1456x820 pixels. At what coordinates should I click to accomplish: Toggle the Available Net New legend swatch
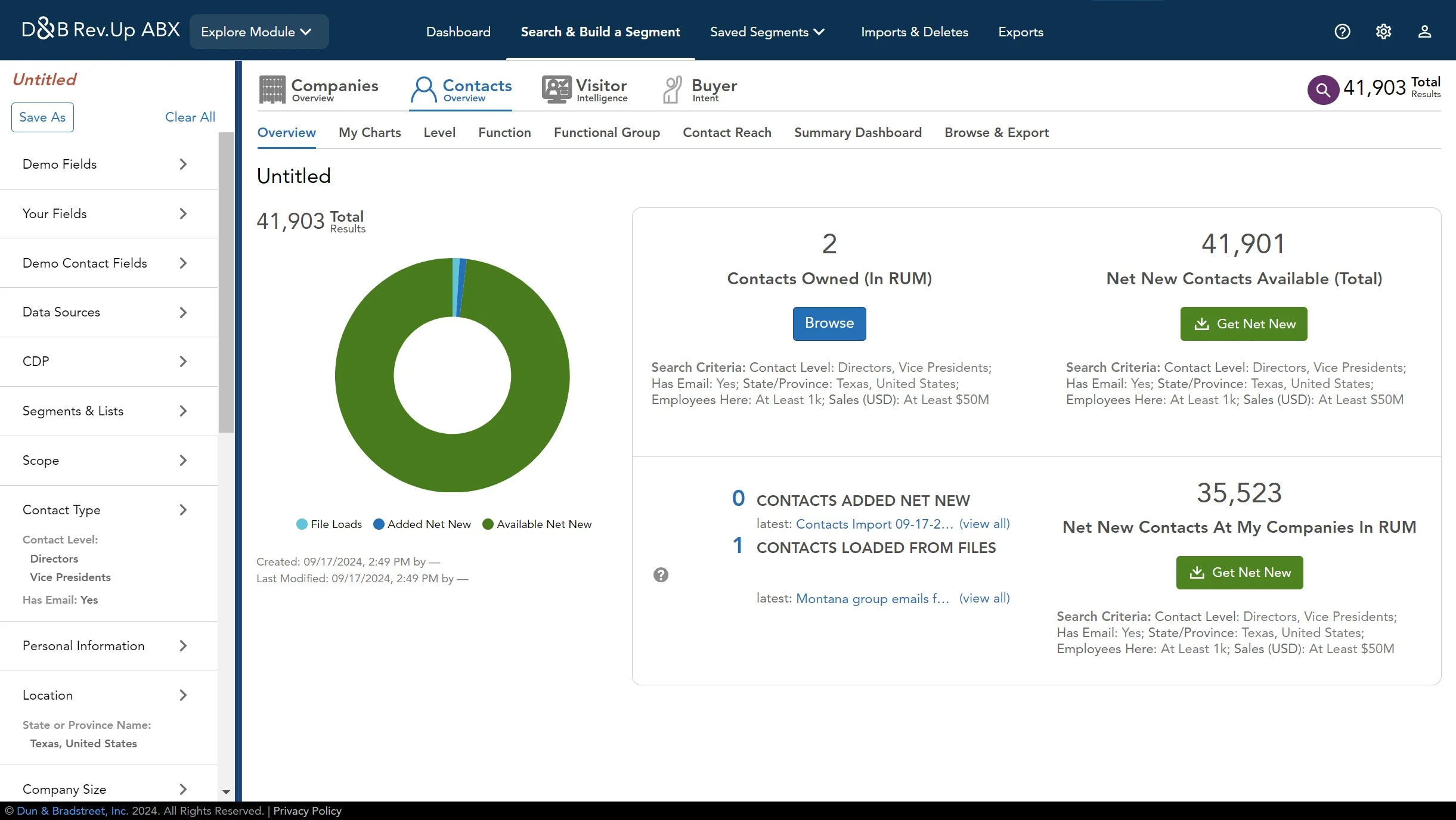coord(488,524)
